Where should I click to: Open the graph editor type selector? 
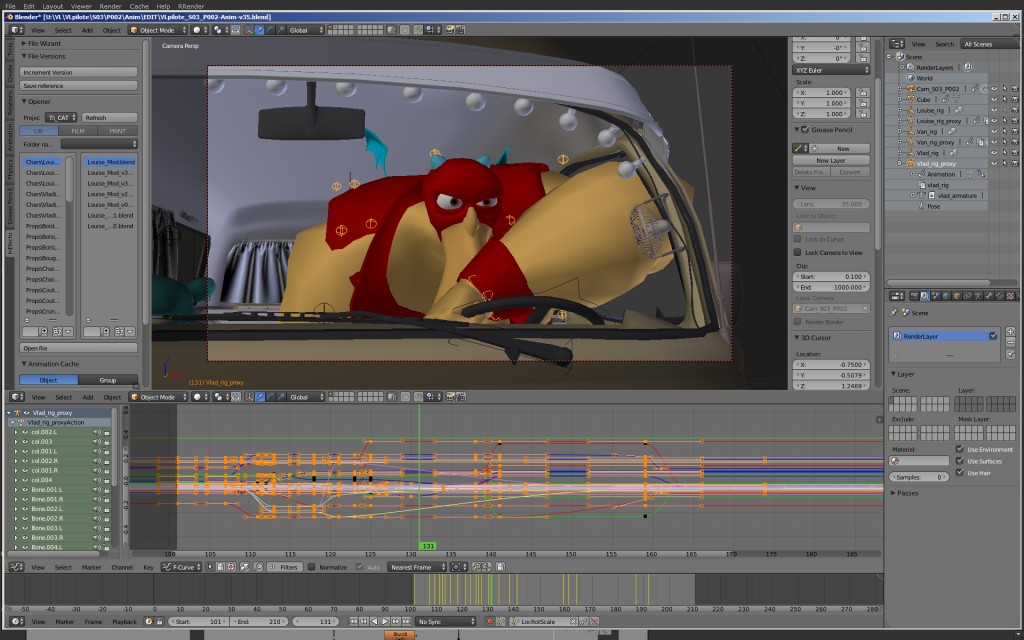17,567
